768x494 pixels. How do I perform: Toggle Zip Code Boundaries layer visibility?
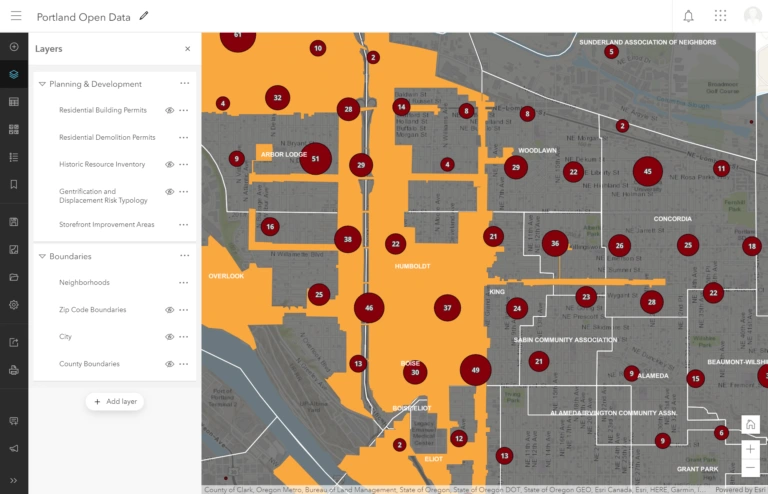pos(169,310)
